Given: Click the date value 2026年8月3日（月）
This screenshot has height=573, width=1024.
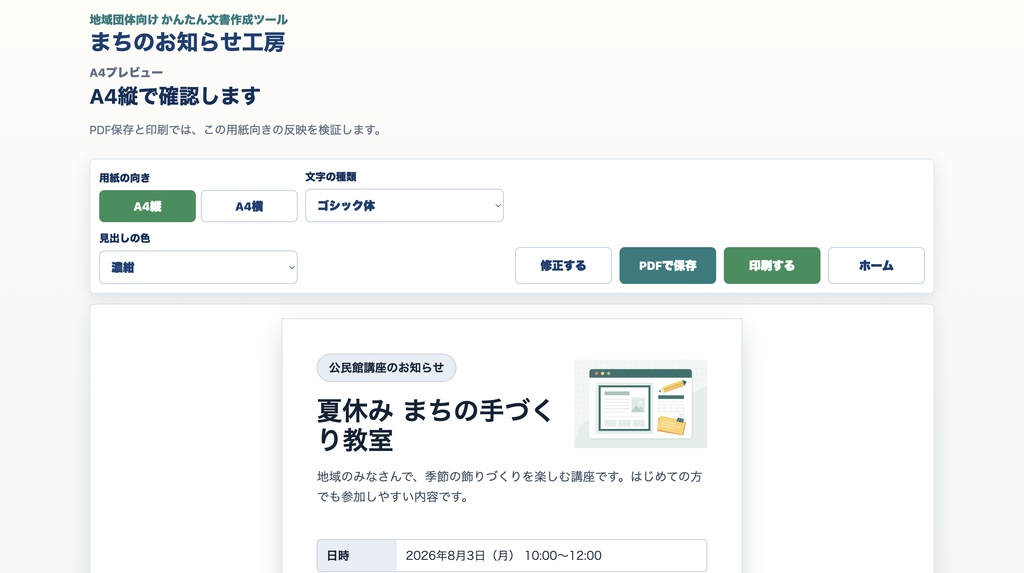Looking at the screenshot, I should tap(460, 555).
